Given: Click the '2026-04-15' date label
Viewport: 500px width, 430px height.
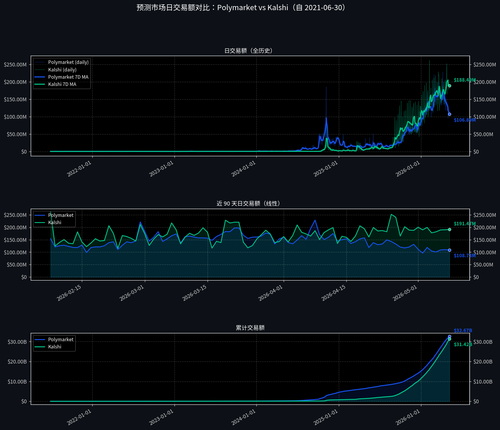Looking at the screenshot, I should pos(333,293).
